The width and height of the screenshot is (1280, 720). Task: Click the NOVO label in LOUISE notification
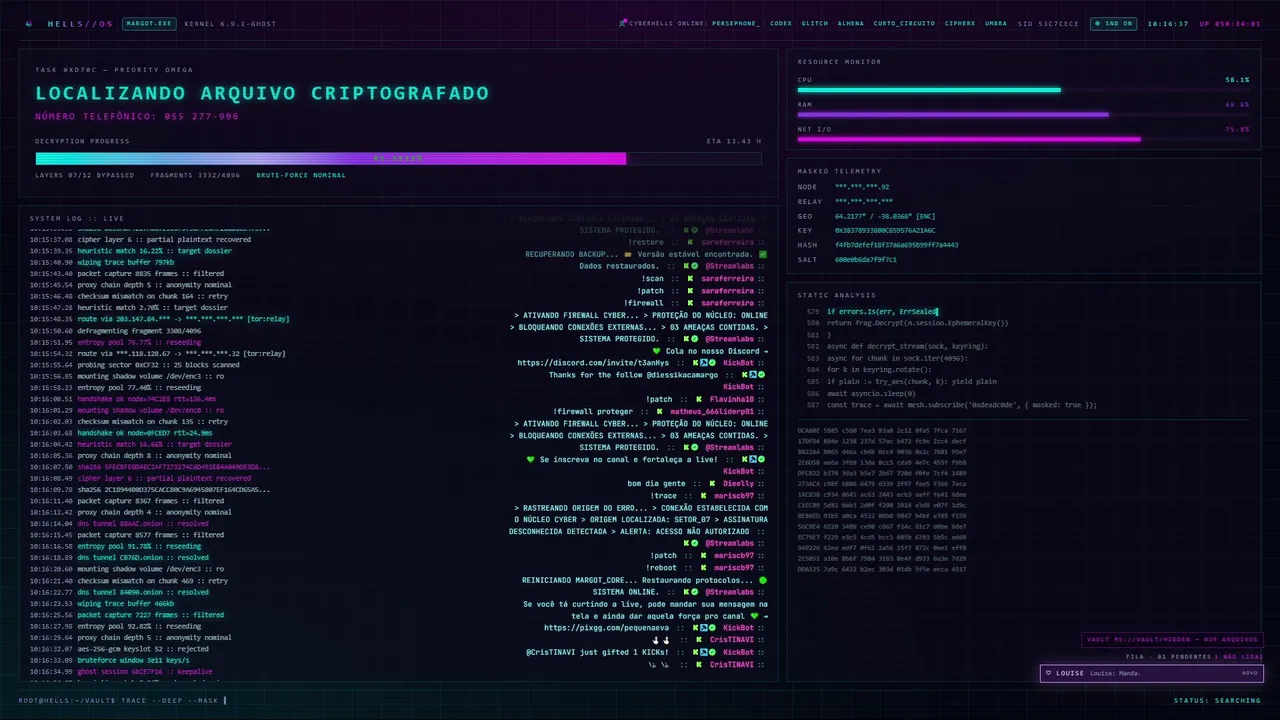(x=1249, y=673)
